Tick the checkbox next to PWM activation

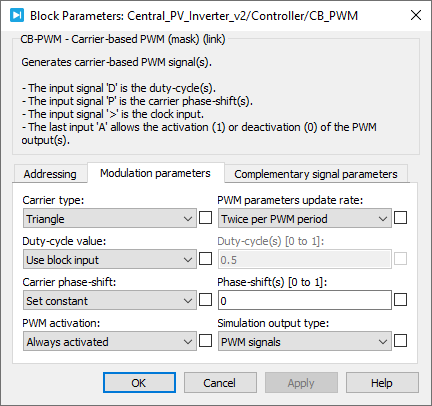(x=205, y=341)
